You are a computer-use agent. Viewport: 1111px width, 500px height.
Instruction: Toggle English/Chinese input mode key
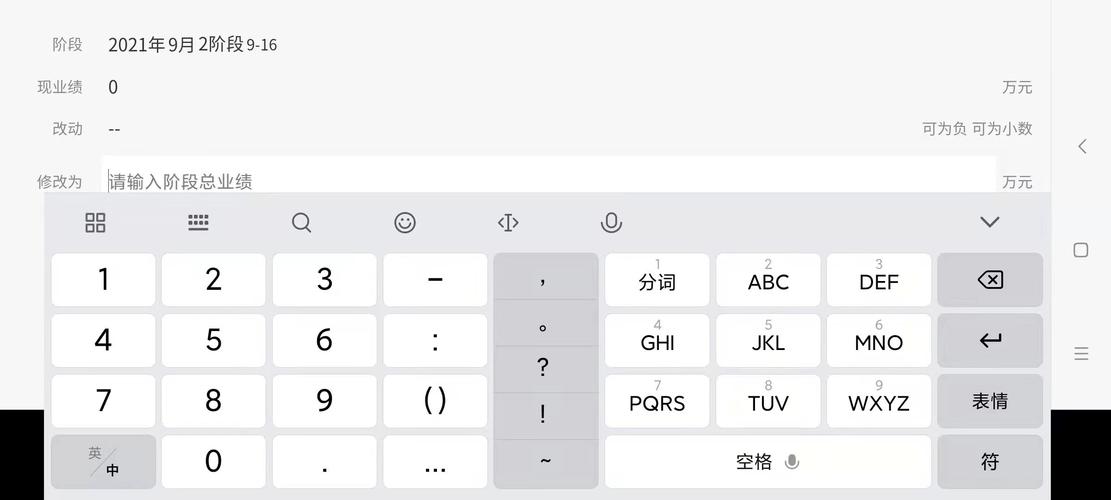(x=103, y=462)
